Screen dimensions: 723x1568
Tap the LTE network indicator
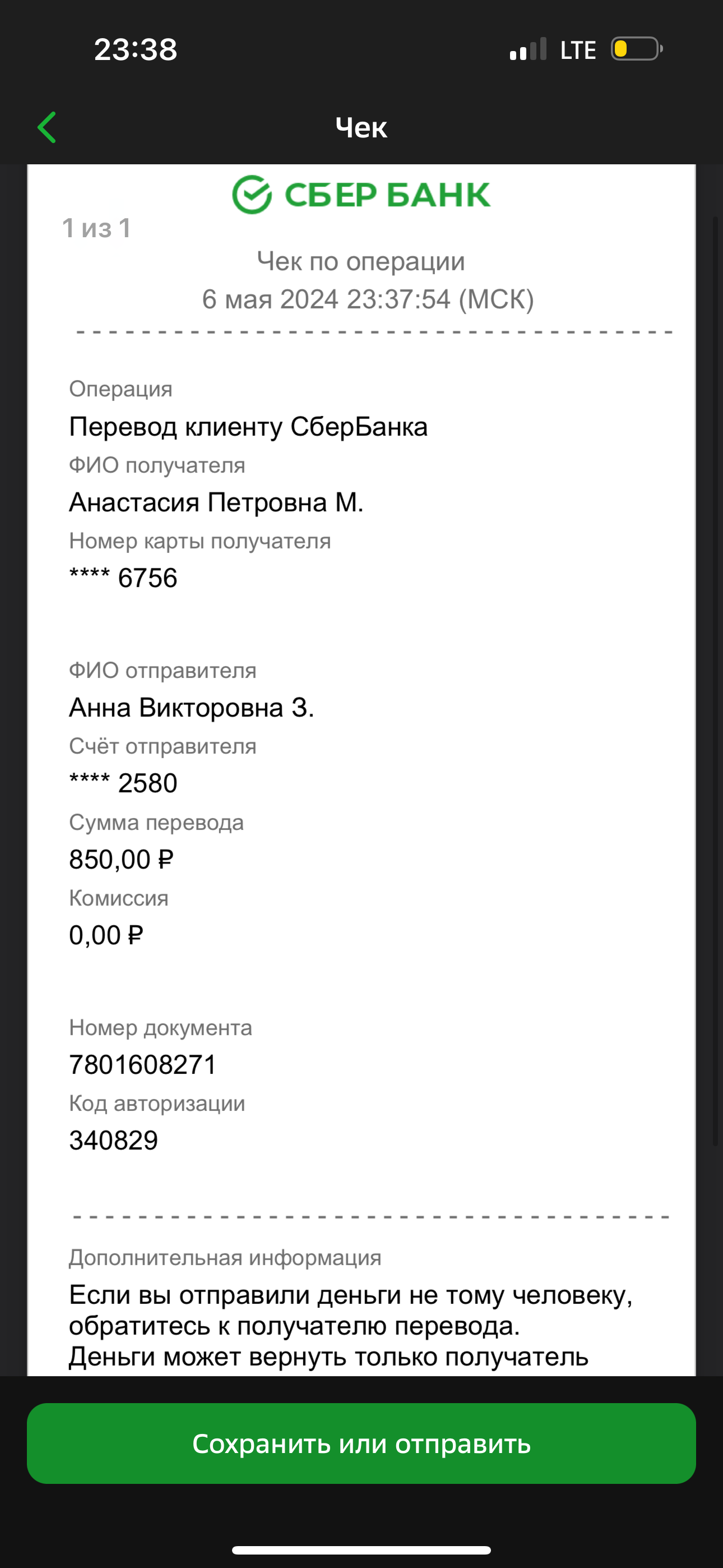pos(577,50)
